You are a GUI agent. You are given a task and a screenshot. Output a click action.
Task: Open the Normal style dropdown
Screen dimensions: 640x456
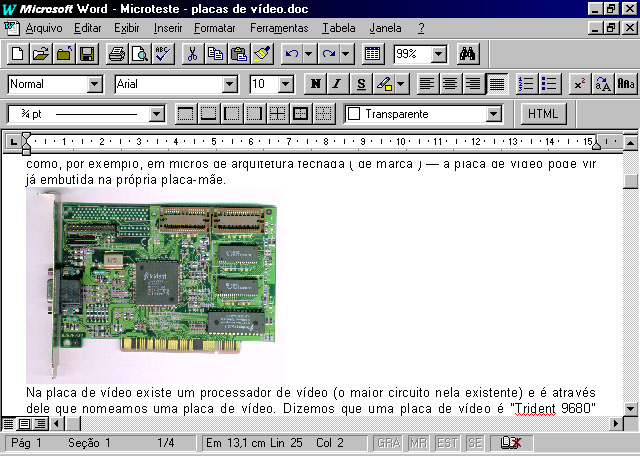(95, 85)
